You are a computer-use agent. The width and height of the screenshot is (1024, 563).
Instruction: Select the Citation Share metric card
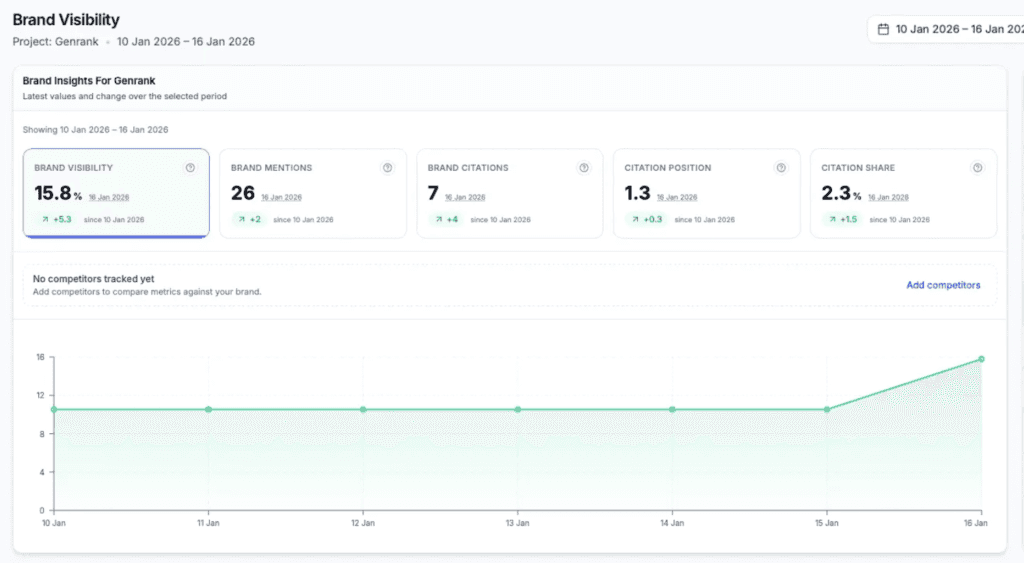pyautogui.click(x=903, y=193)
